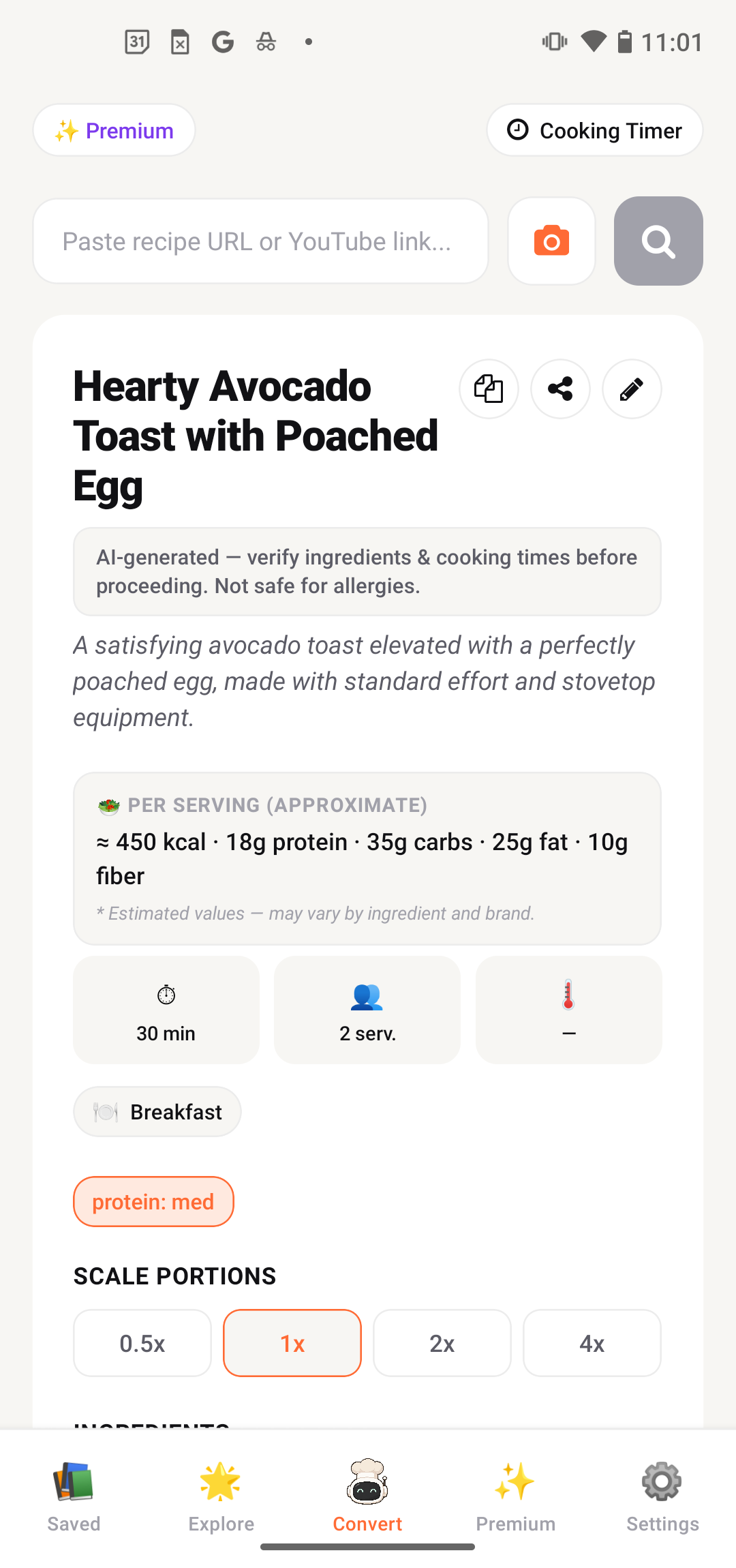Image resolution: width=736 pixels, height=1568 pixels.
Task: Open the Settings gear tab
Action: point(662,1496)
